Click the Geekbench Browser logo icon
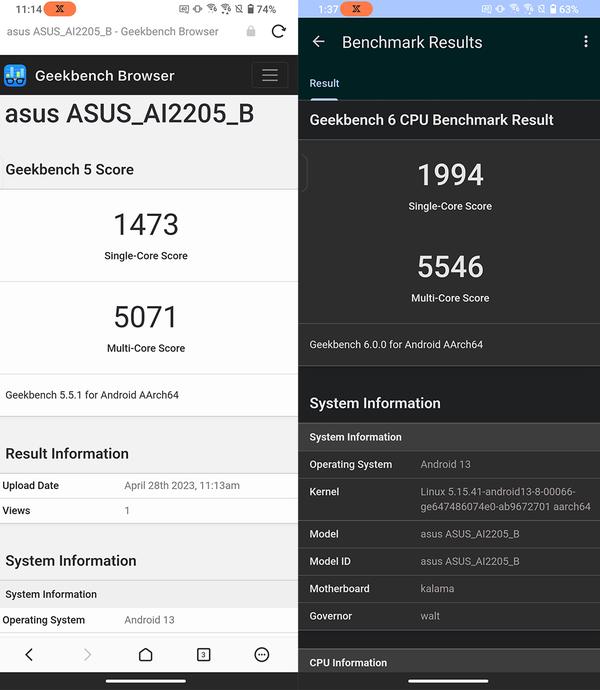This screenshot has height=690, width=600. point(15,76)
